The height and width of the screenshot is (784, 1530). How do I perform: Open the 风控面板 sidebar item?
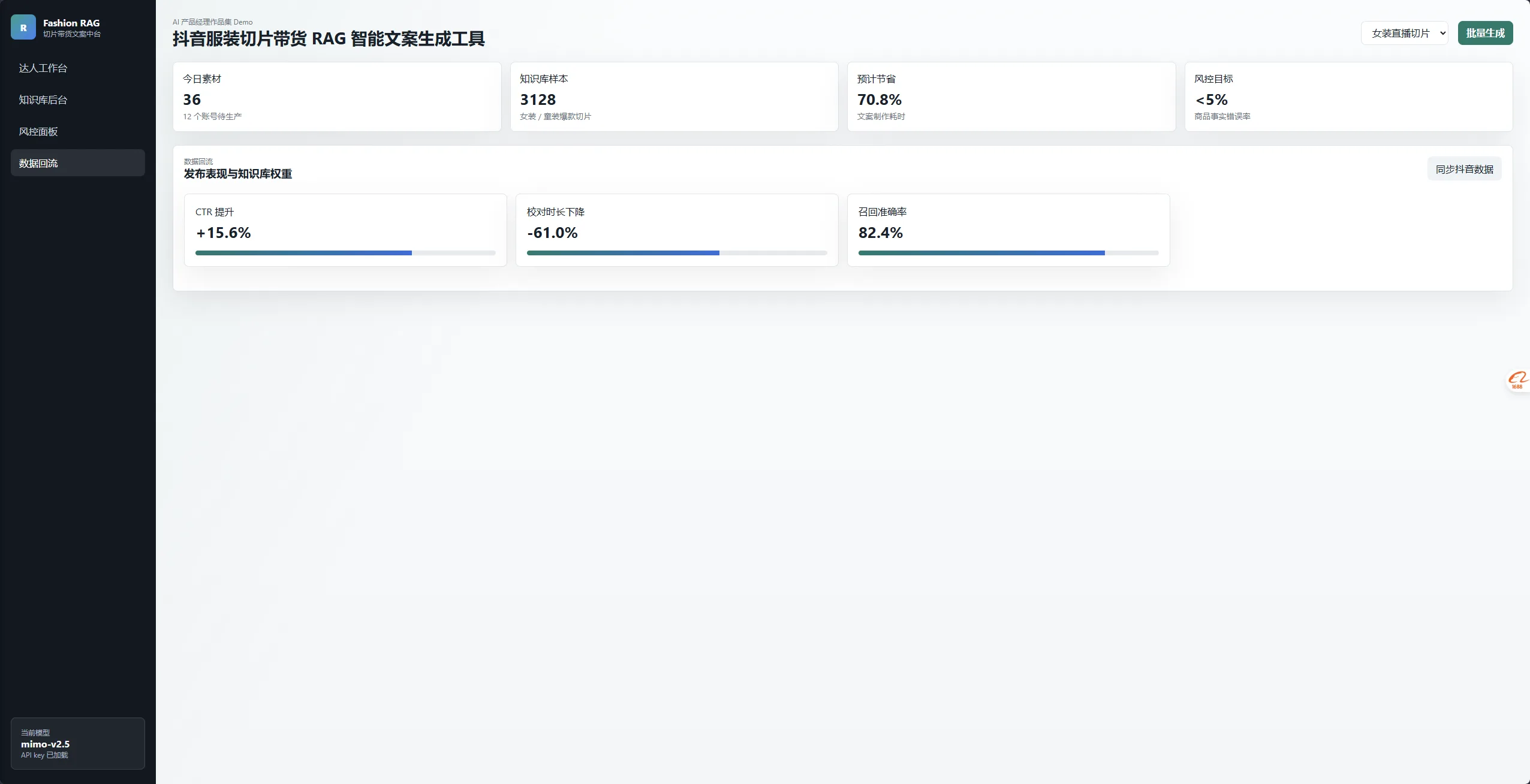point(78,131)
